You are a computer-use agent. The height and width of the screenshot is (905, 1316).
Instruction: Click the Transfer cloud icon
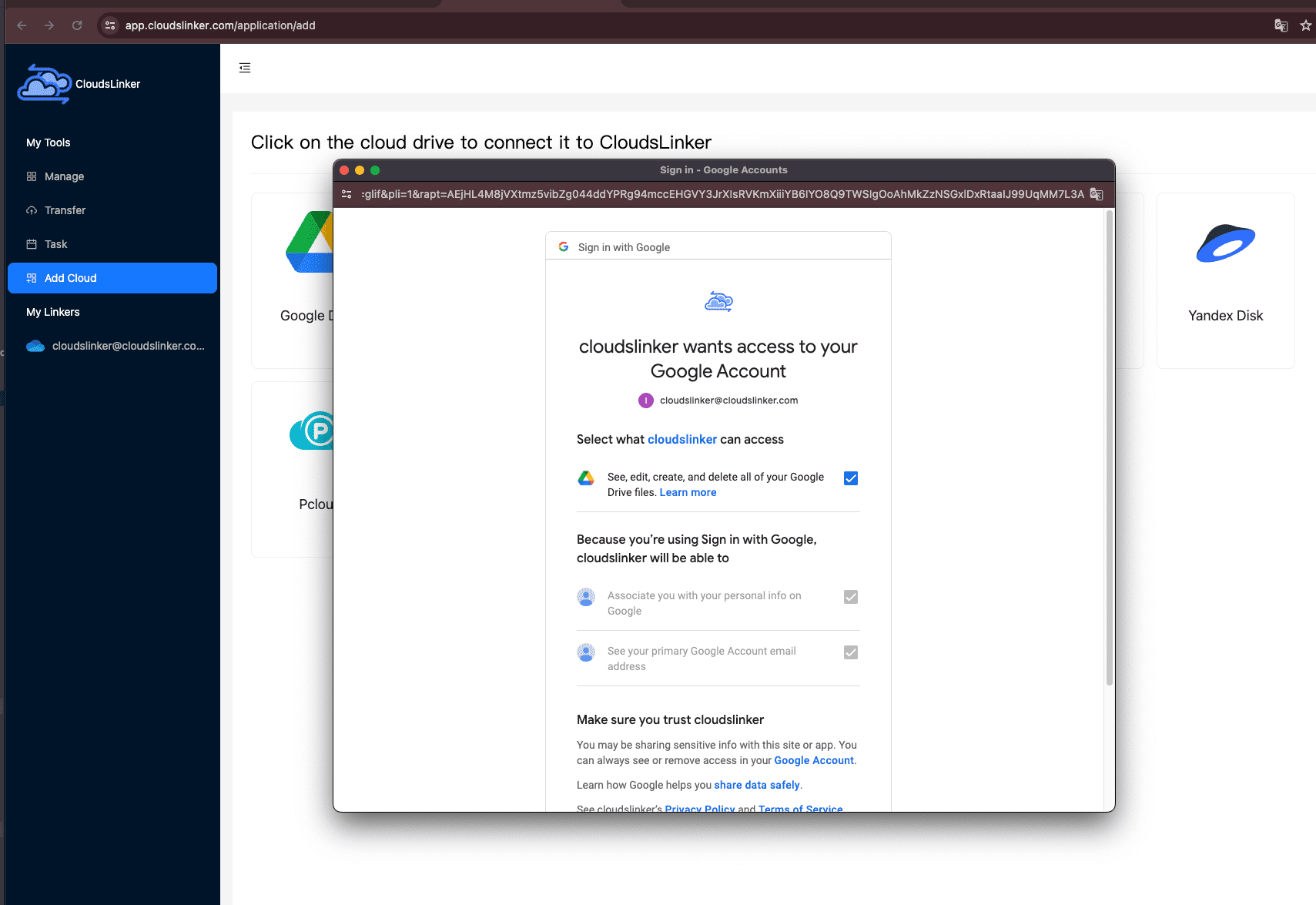[x=32, y=210]
